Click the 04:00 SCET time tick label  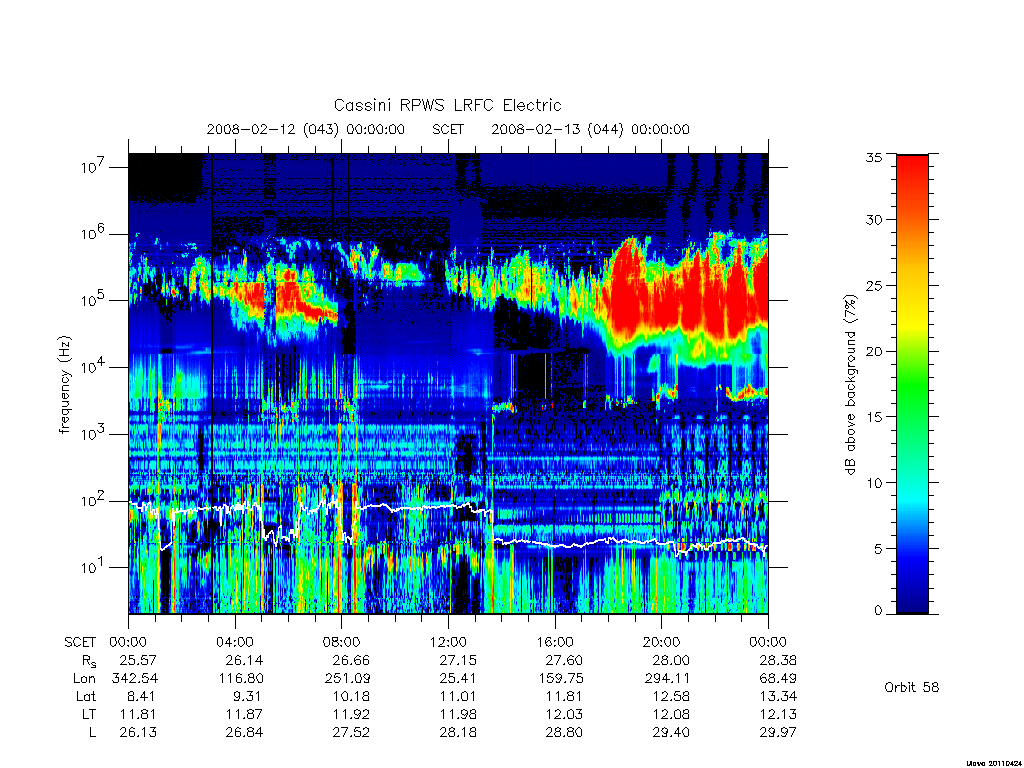tap(234, 642)
